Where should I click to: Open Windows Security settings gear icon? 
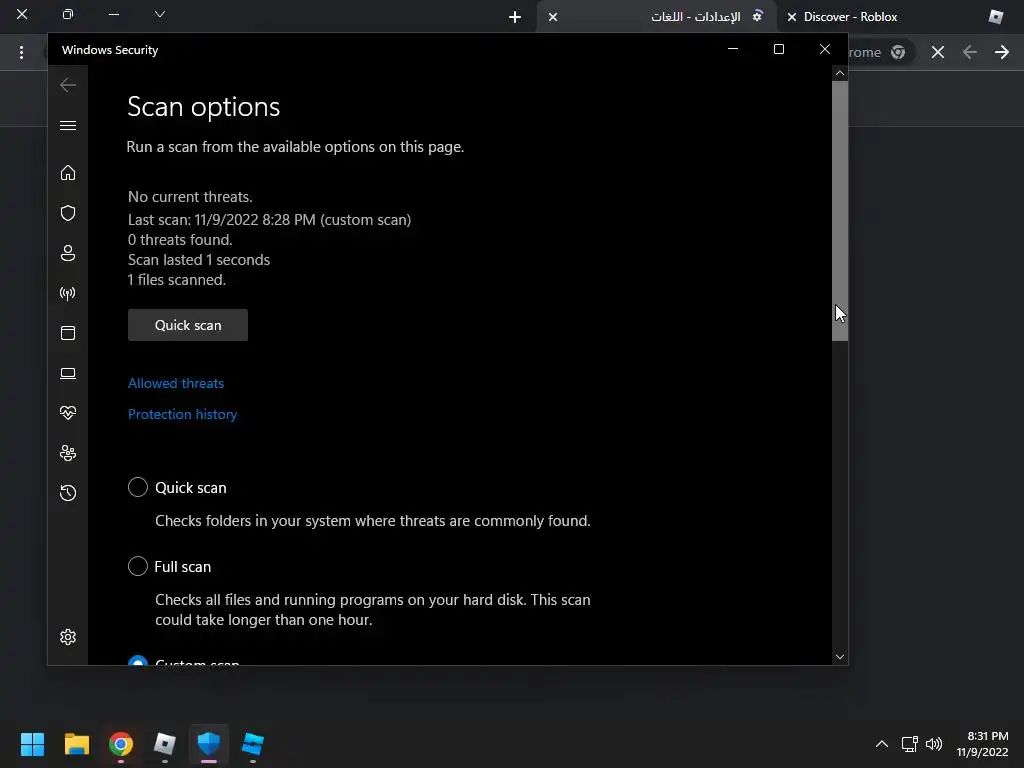pos(68,637)
